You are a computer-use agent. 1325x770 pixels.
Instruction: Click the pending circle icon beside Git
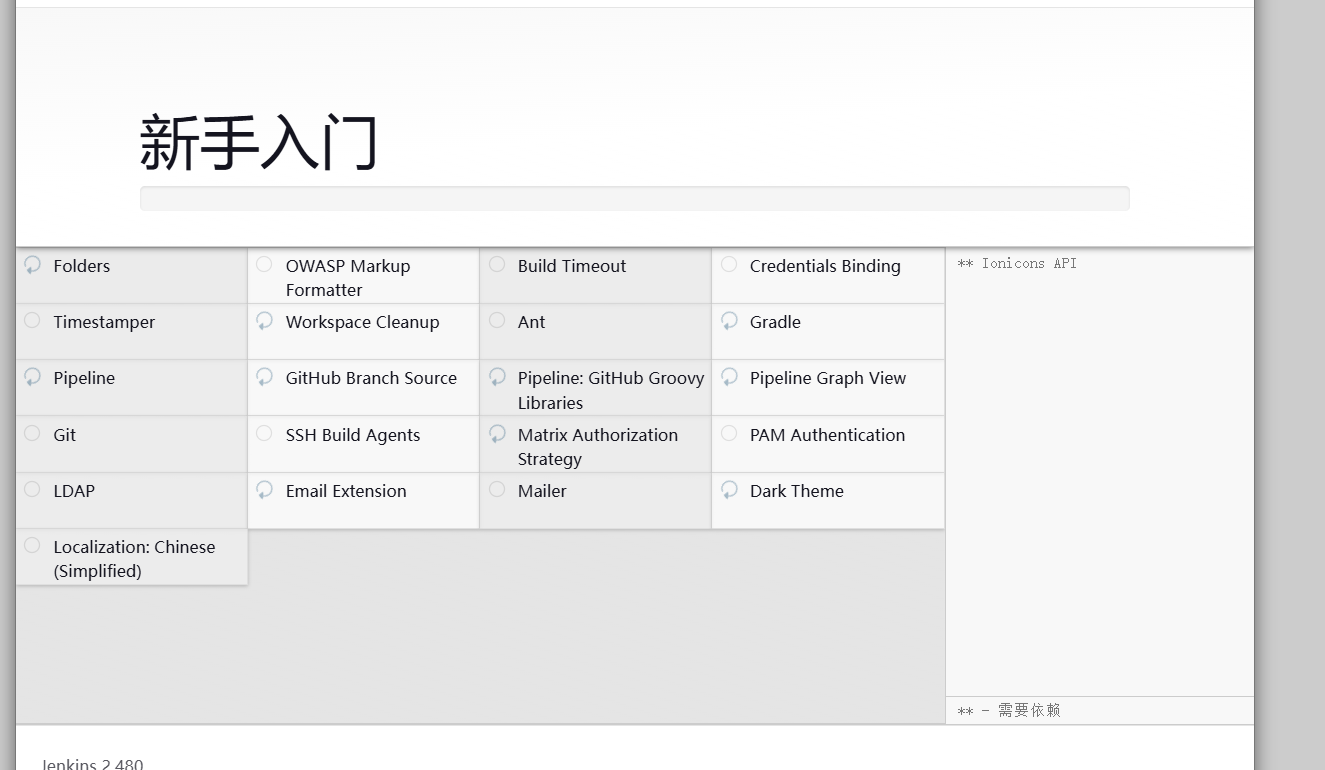(x=32, y=433)
